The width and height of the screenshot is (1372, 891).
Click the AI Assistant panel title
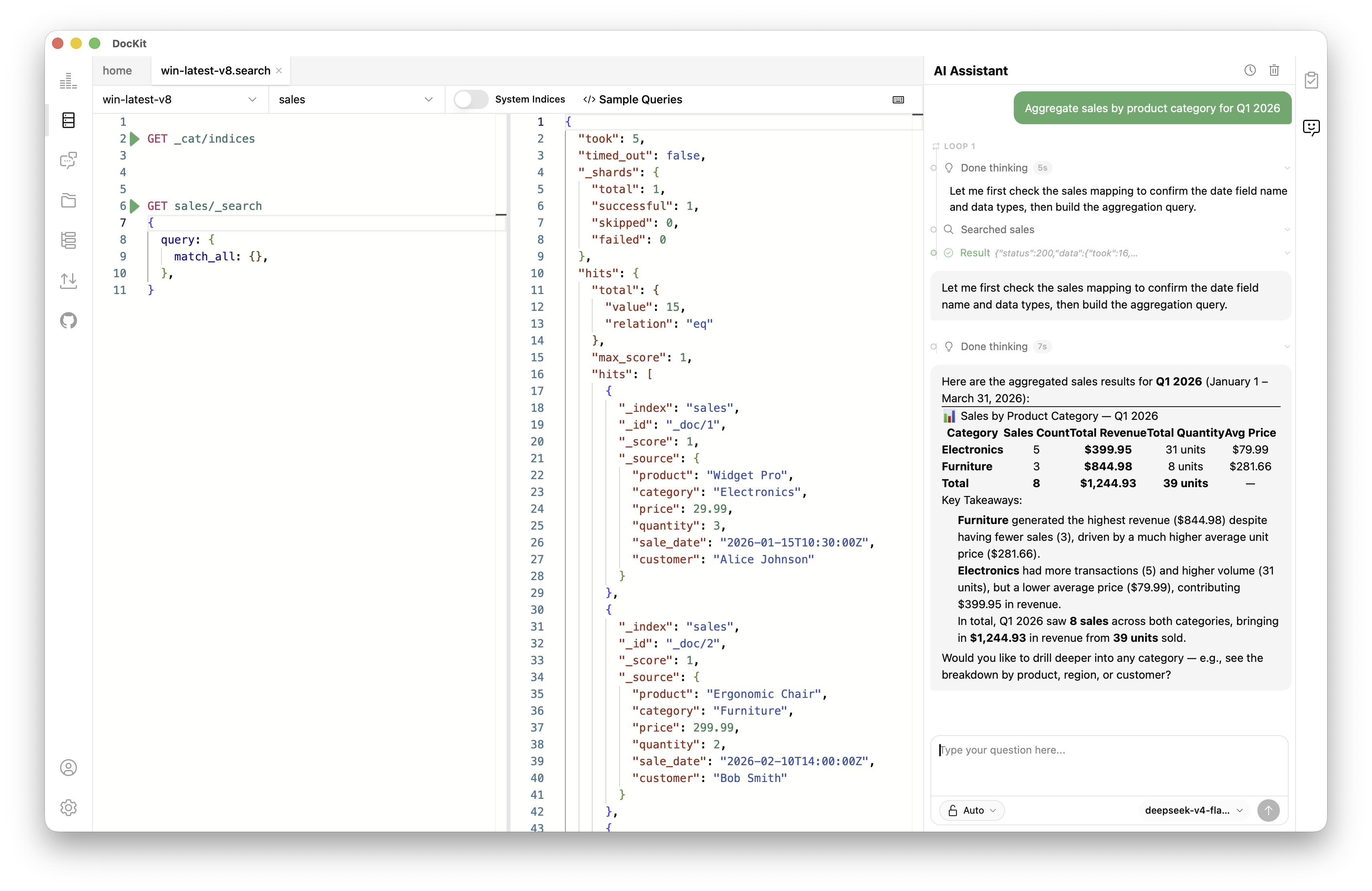(x=971, y=71)
